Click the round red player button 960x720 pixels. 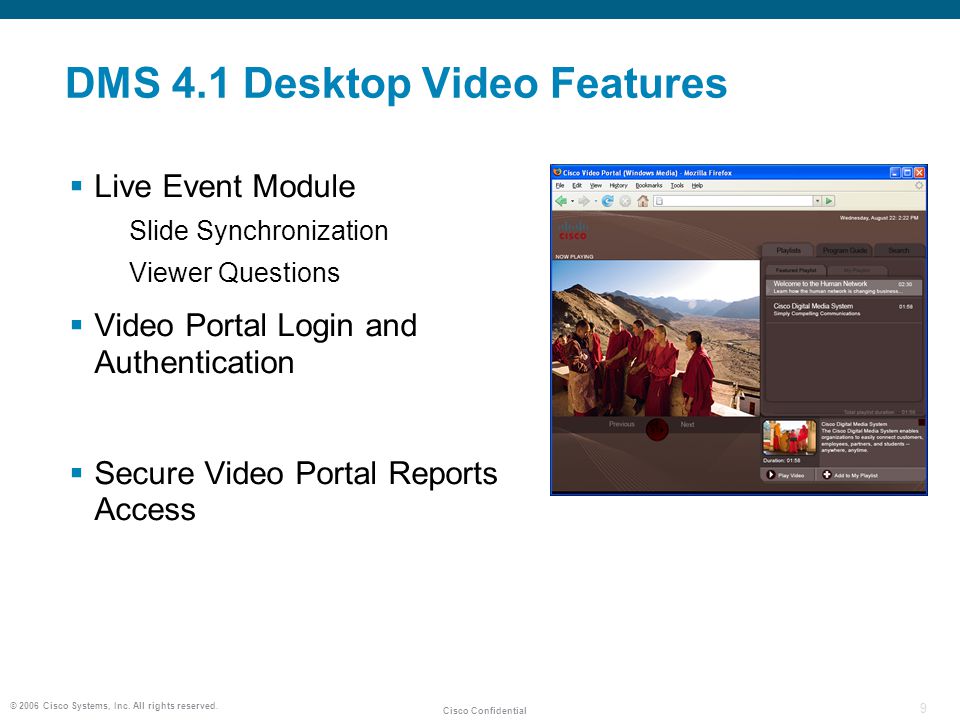657,429
